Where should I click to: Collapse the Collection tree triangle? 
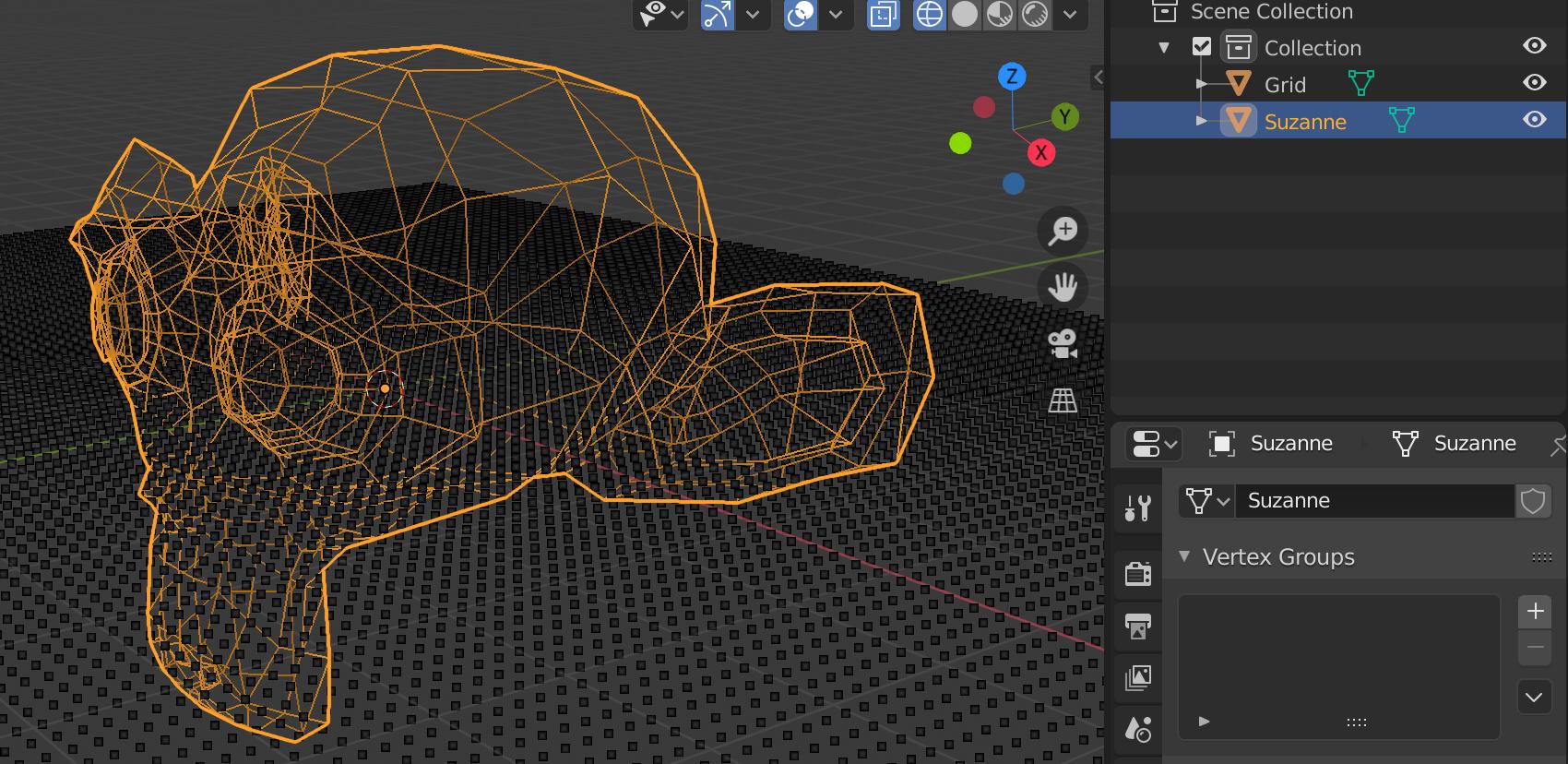click(x=1164, y=47)
